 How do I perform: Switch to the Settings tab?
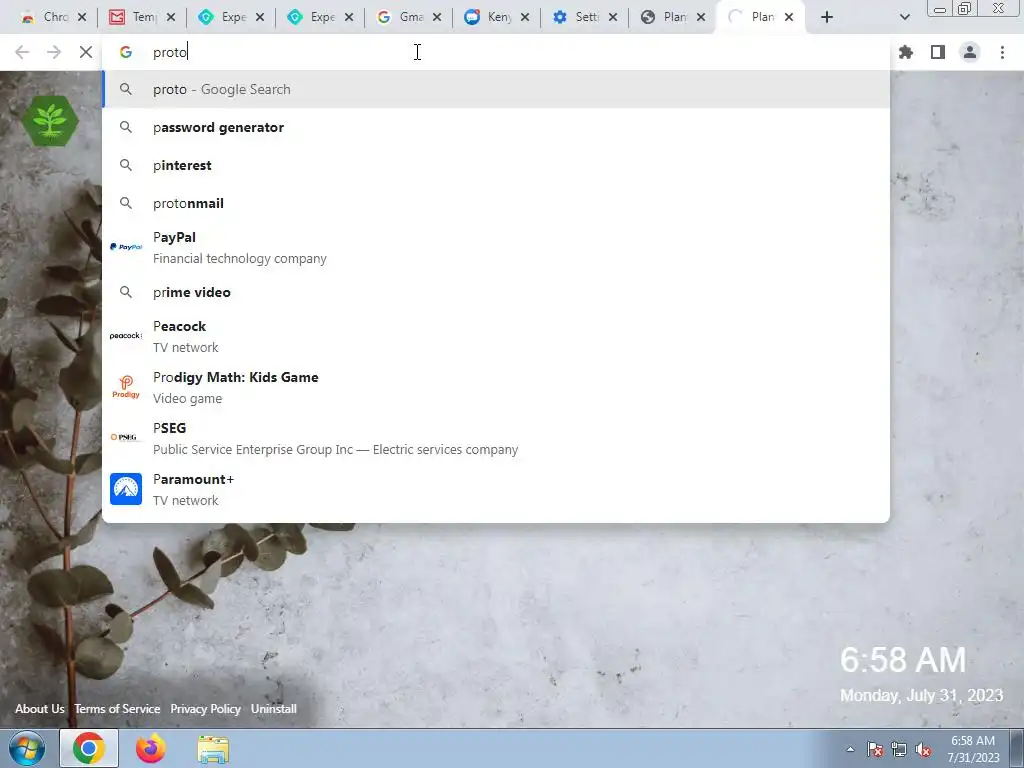pyautogui.click(x=585, y=17)
